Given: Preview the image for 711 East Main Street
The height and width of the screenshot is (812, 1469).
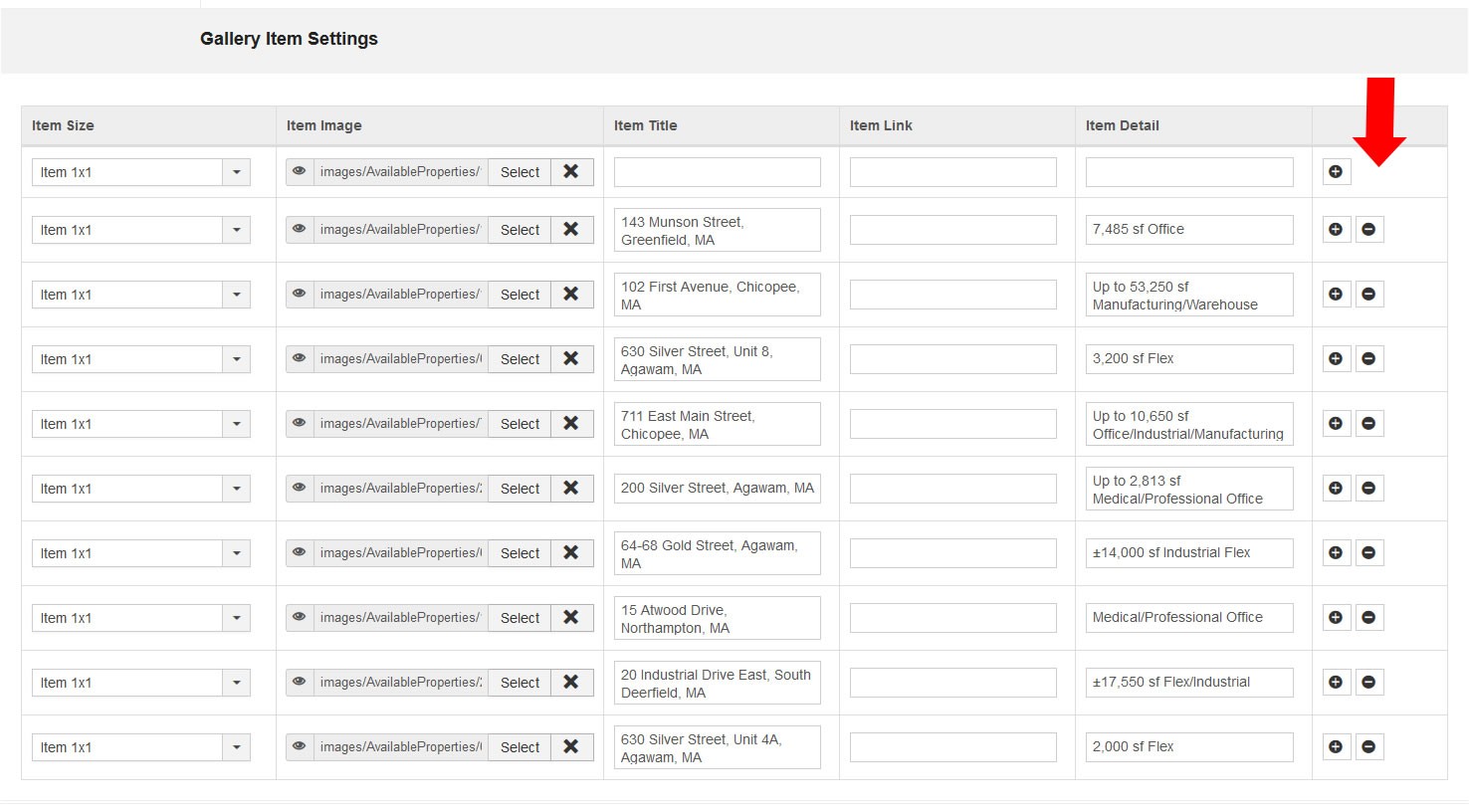Looking at the screenshot, I should [299, 424].
